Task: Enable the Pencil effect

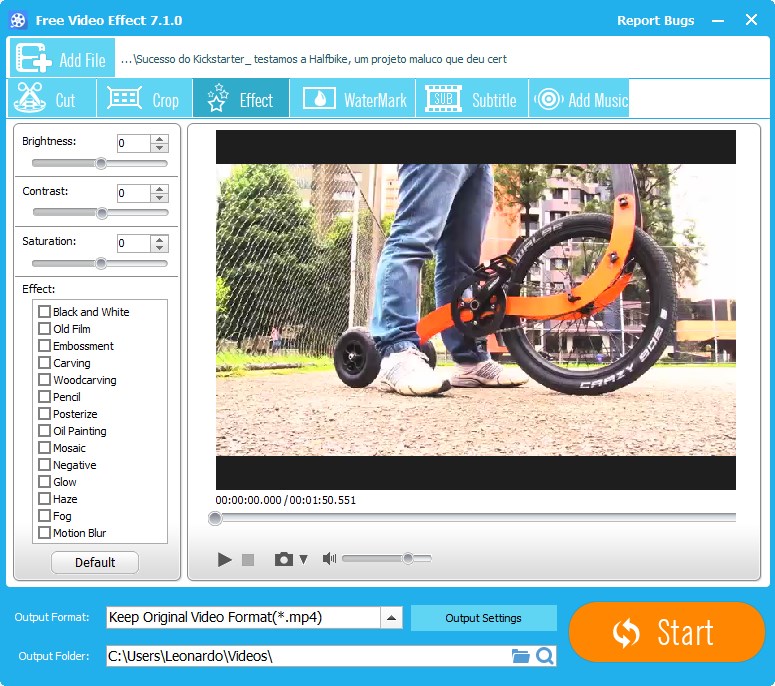Action: click(x=44, y=397)
